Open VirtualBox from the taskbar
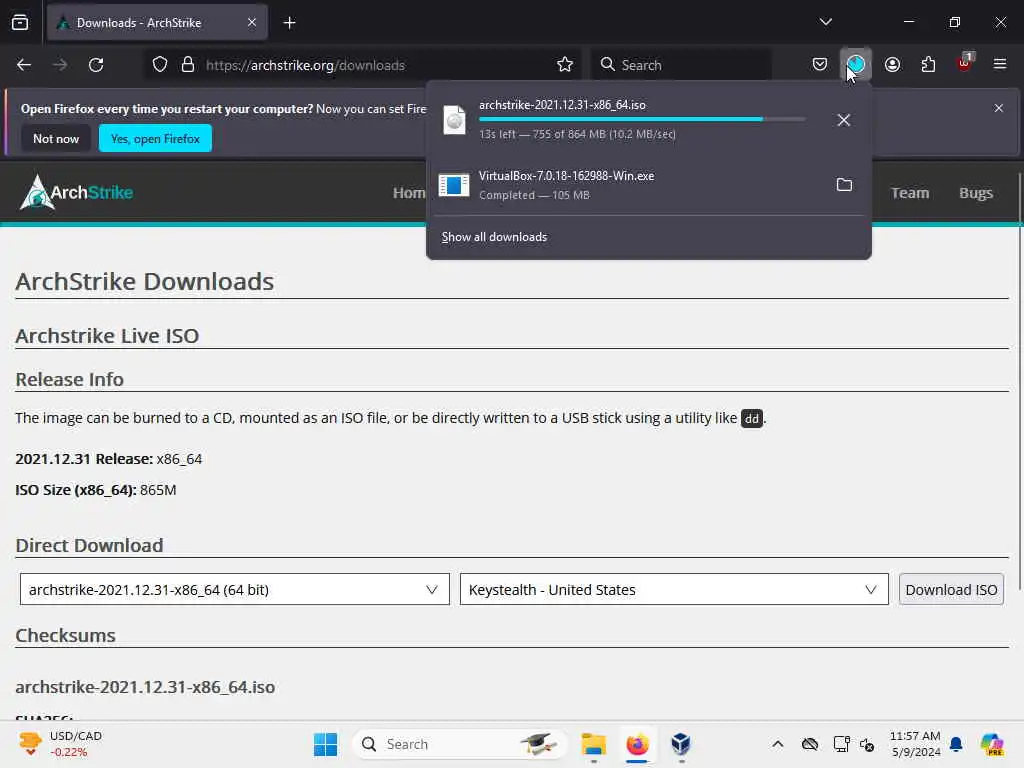 point(681,744)
